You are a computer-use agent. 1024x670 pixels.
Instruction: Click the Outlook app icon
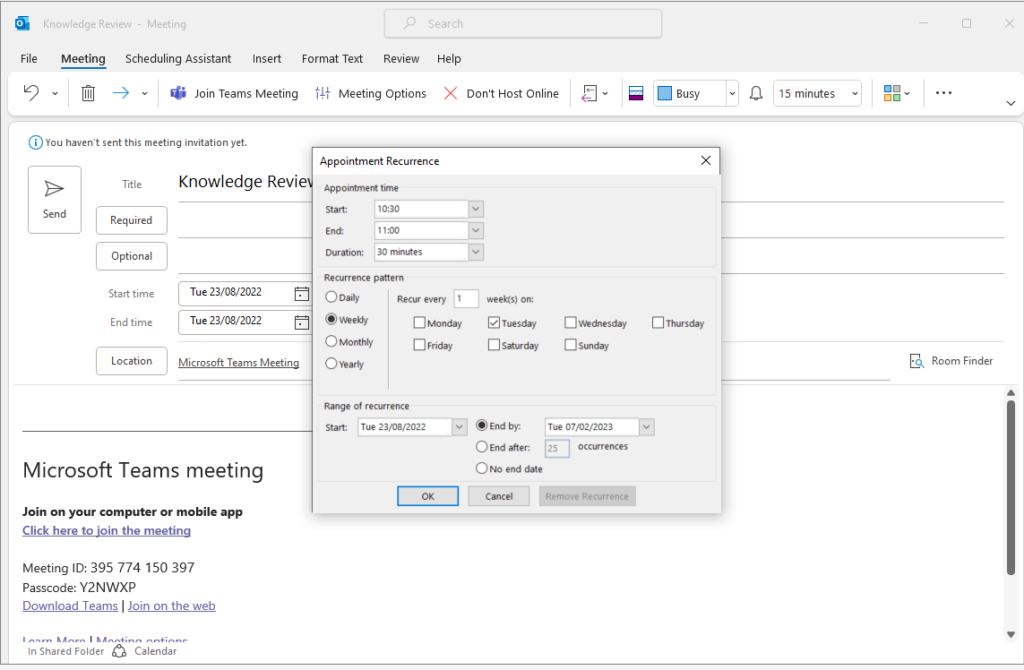tap(22, 24)
